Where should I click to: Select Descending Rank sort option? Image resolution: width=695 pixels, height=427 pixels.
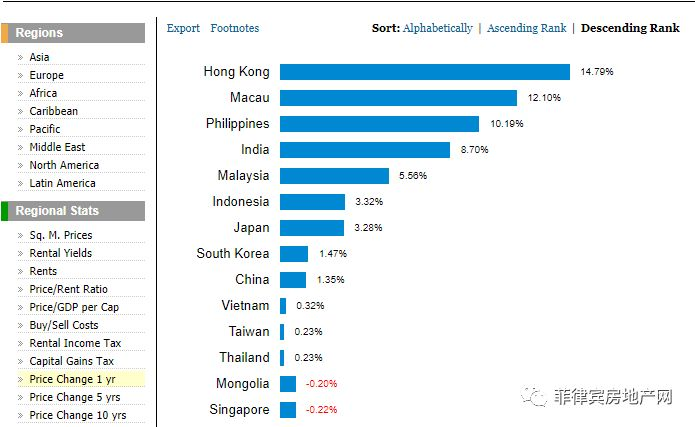[629, 28]
